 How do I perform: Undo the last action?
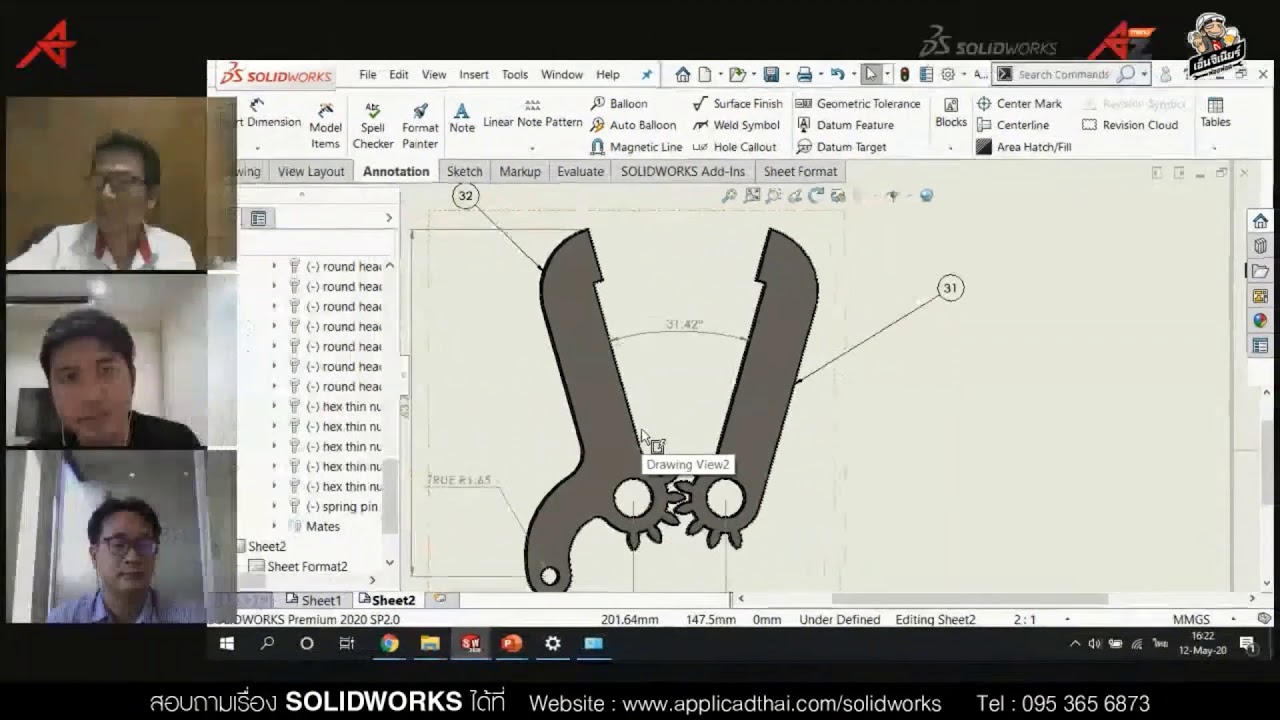click(x=837, y=74)
